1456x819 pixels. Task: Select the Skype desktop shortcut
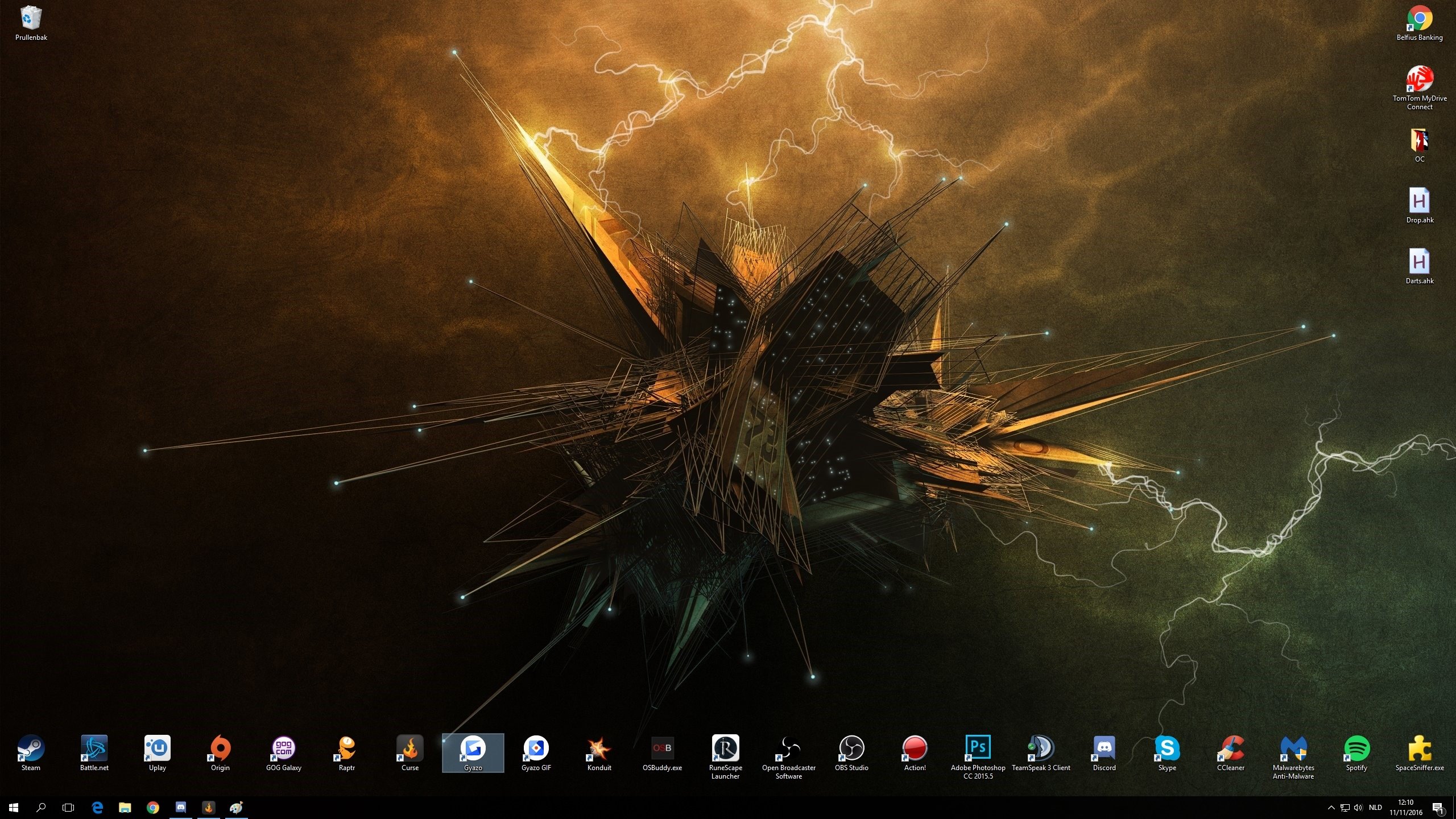point(1167,753)
